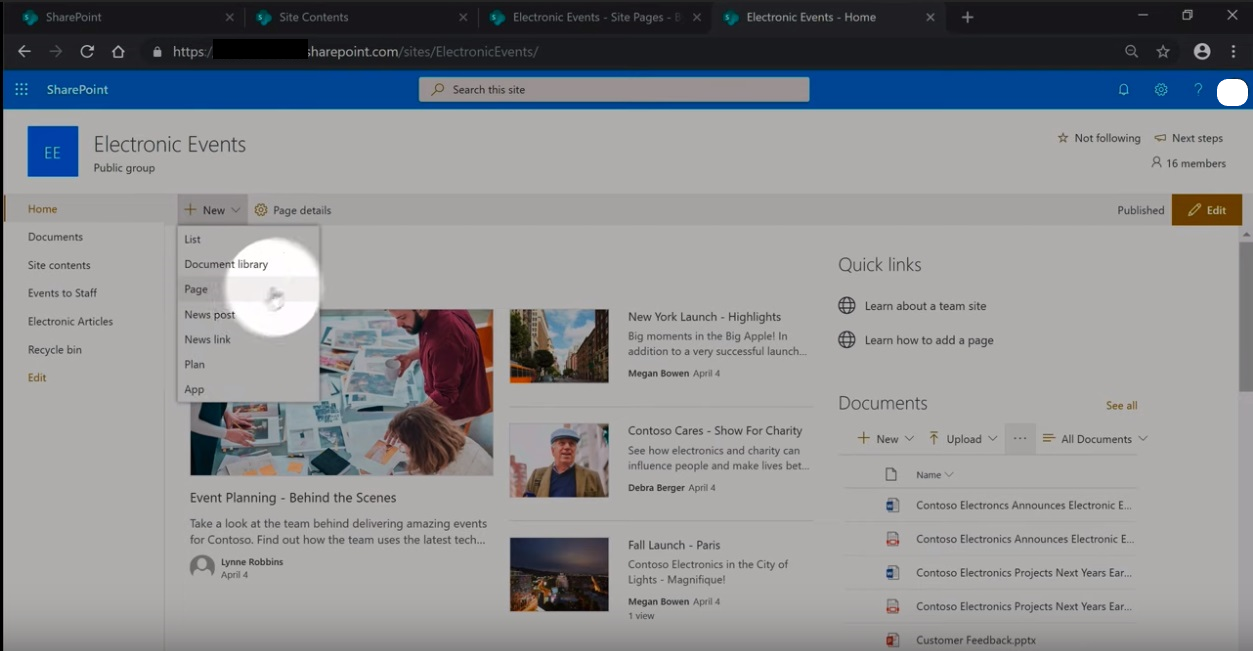Screen dimensions: 1253x651
Task: Click the browser forward arrow
Action: point(55,51)
